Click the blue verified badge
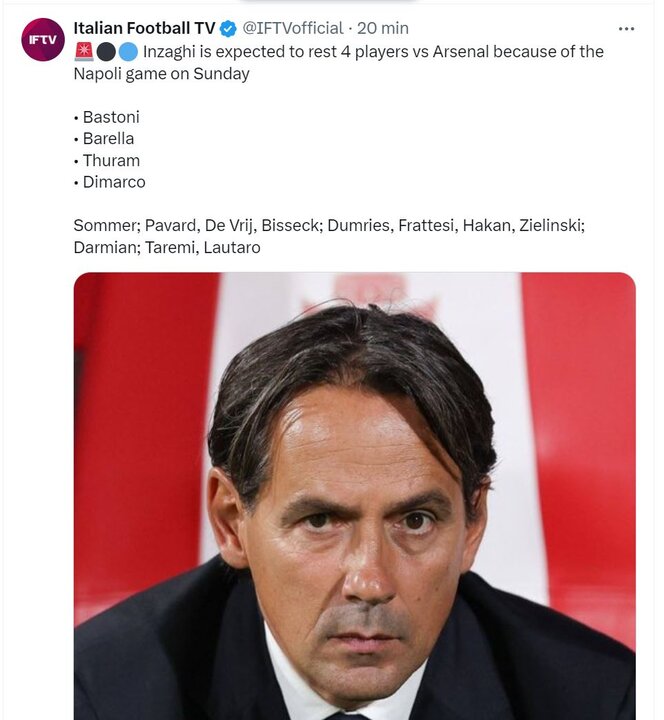Image resolution: width=664 pixels, height=720 pixels. click(228, 28)
